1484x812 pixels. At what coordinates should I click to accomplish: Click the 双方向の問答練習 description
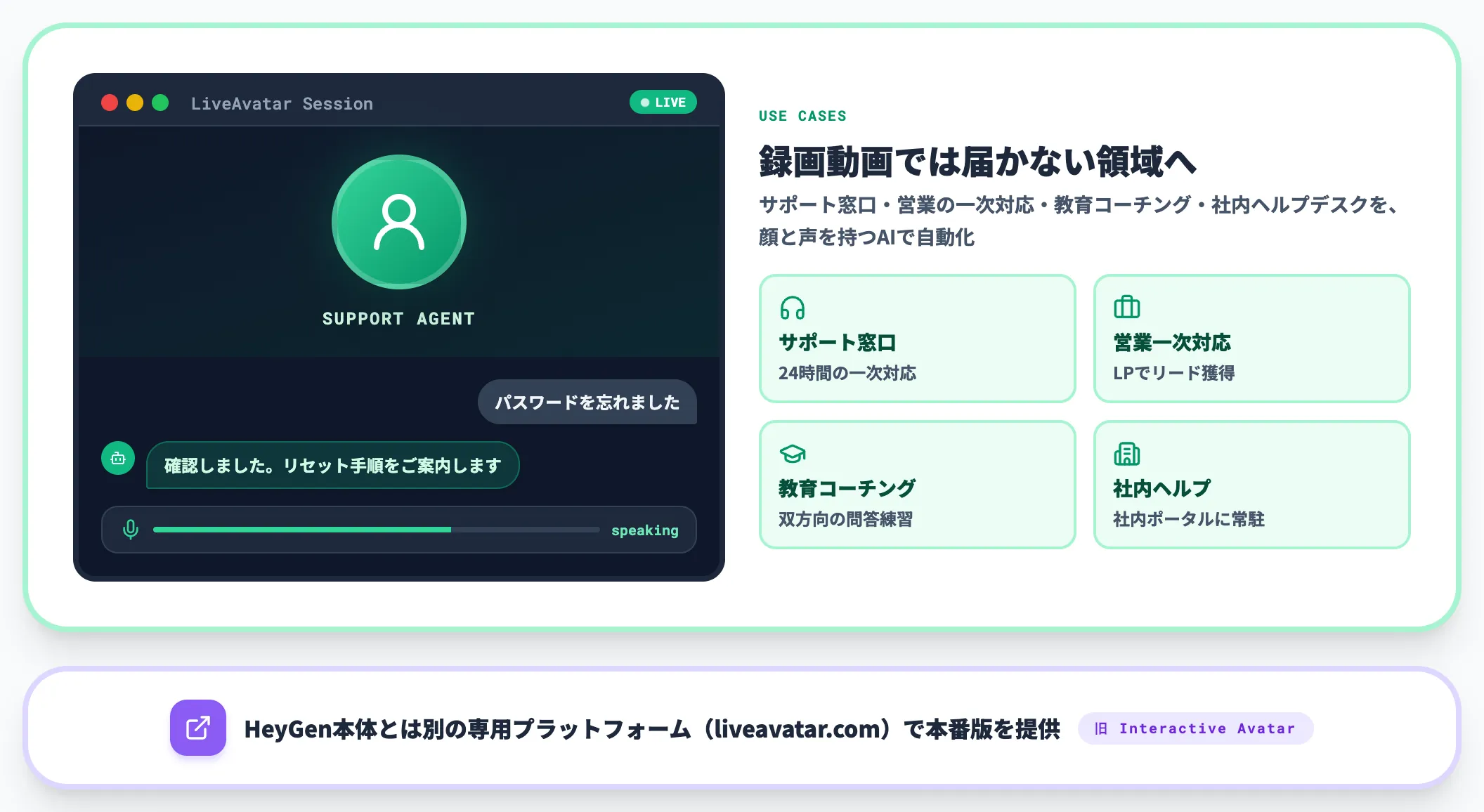coord(845,519)
